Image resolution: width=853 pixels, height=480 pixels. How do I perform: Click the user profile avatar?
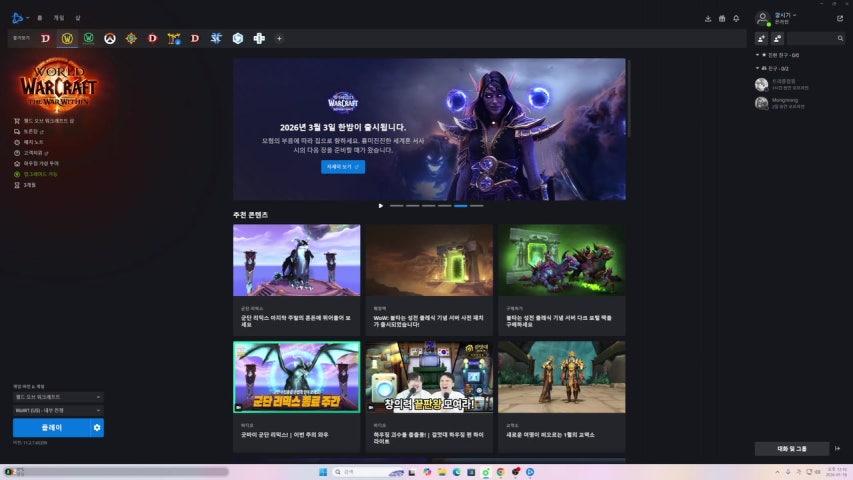point(763,19)
